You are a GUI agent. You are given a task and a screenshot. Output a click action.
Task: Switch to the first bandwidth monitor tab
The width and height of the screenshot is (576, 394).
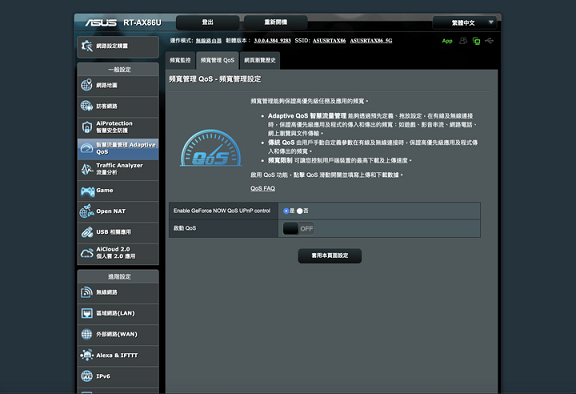[x=180, y=60]
